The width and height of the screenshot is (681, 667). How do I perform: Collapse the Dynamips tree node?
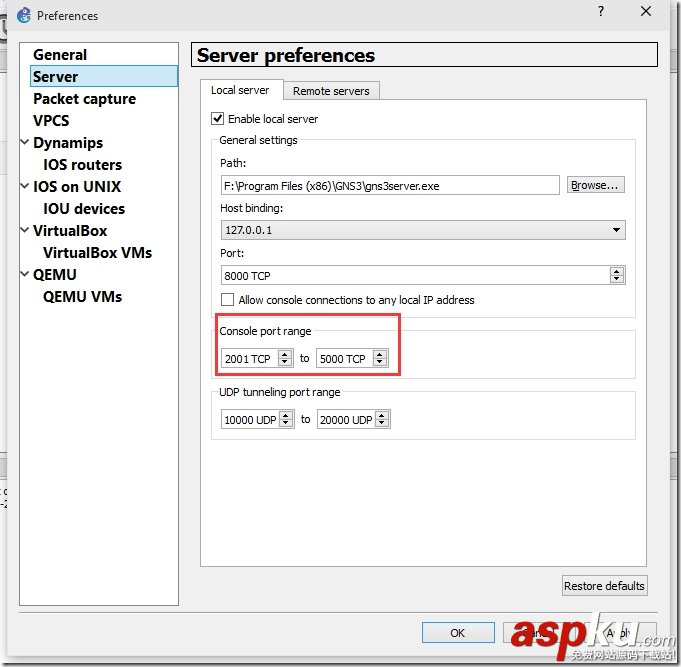pos(25,142)
